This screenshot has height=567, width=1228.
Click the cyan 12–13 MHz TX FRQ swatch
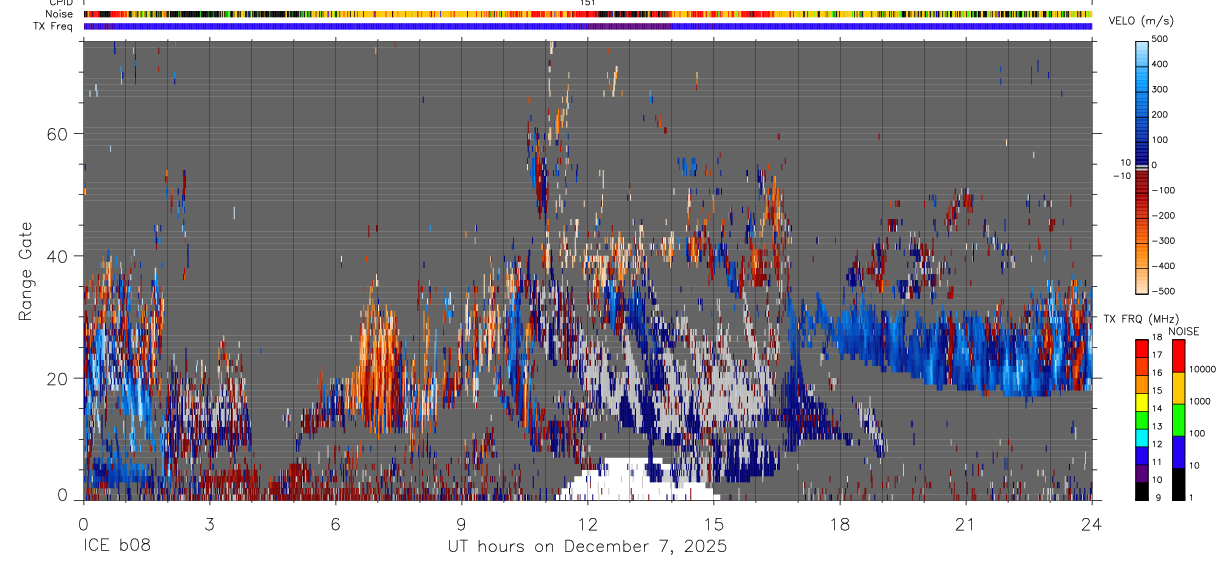pyautogui.click(x=1142, y=436)
